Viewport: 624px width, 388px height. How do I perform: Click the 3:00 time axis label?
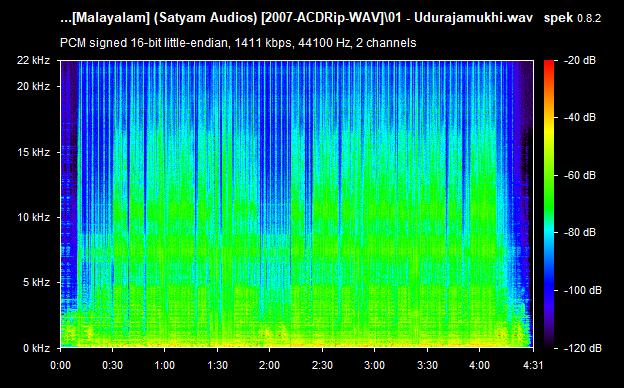(374, 365)
